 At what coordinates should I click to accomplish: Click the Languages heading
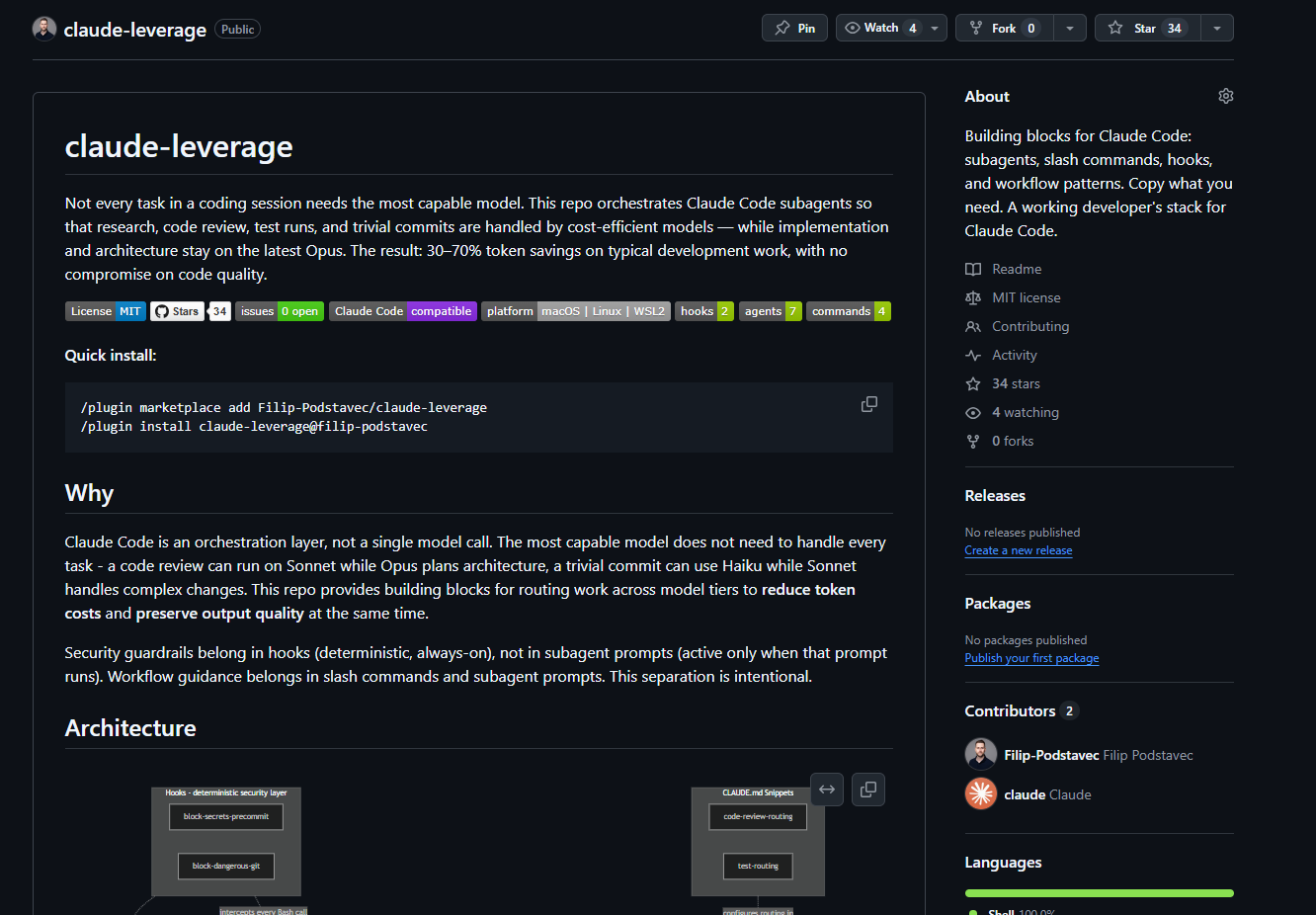(1003, 863)
